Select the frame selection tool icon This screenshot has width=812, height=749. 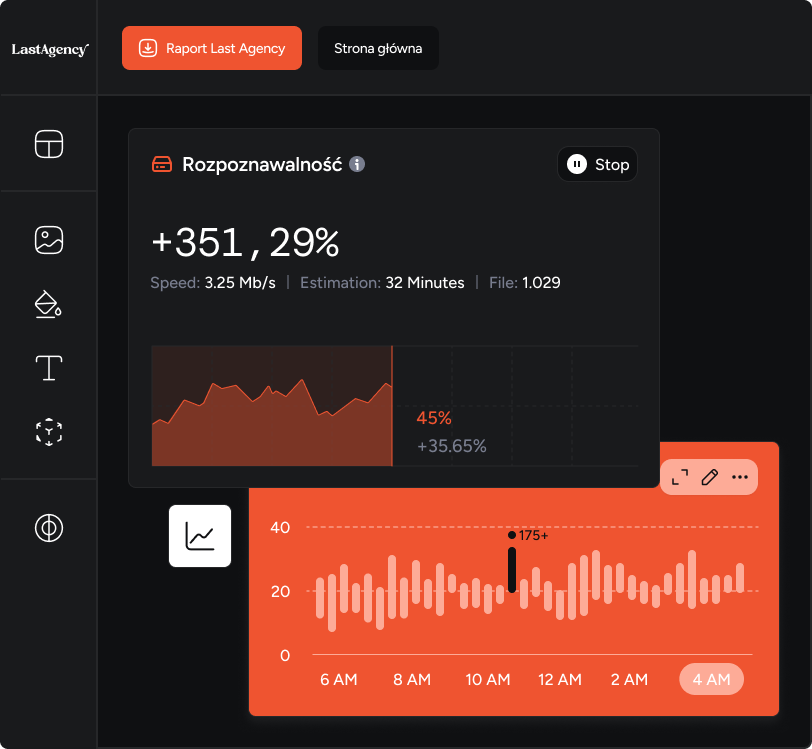(x=49, y=432)
